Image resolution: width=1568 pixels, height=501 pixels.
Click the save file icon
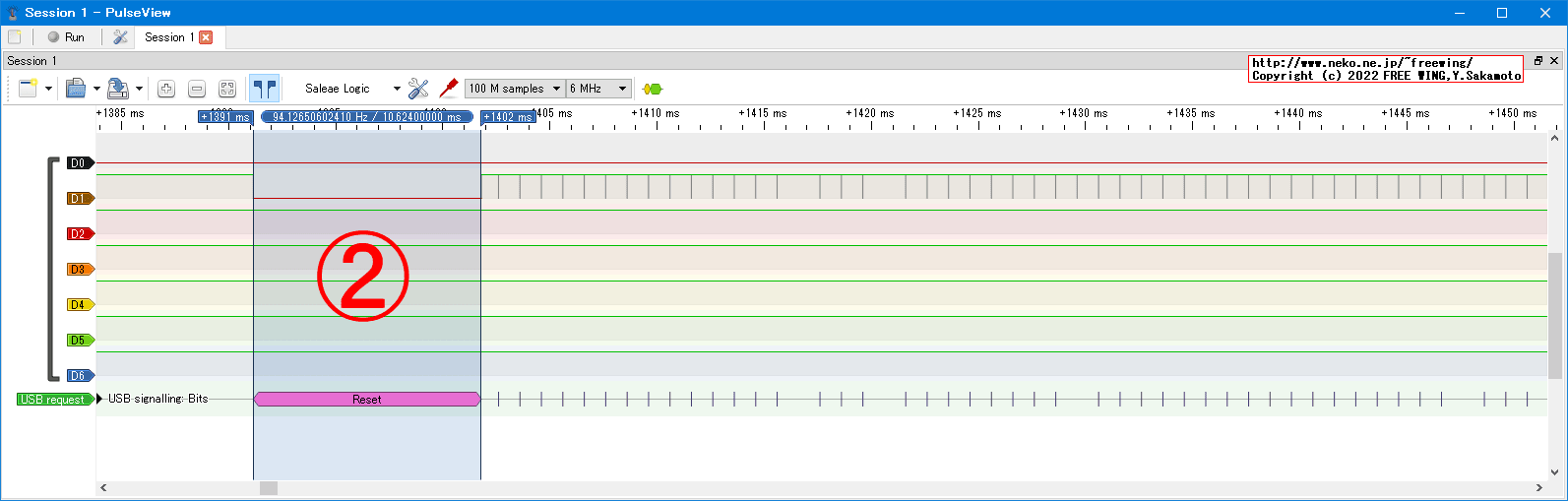coord(117,89)
